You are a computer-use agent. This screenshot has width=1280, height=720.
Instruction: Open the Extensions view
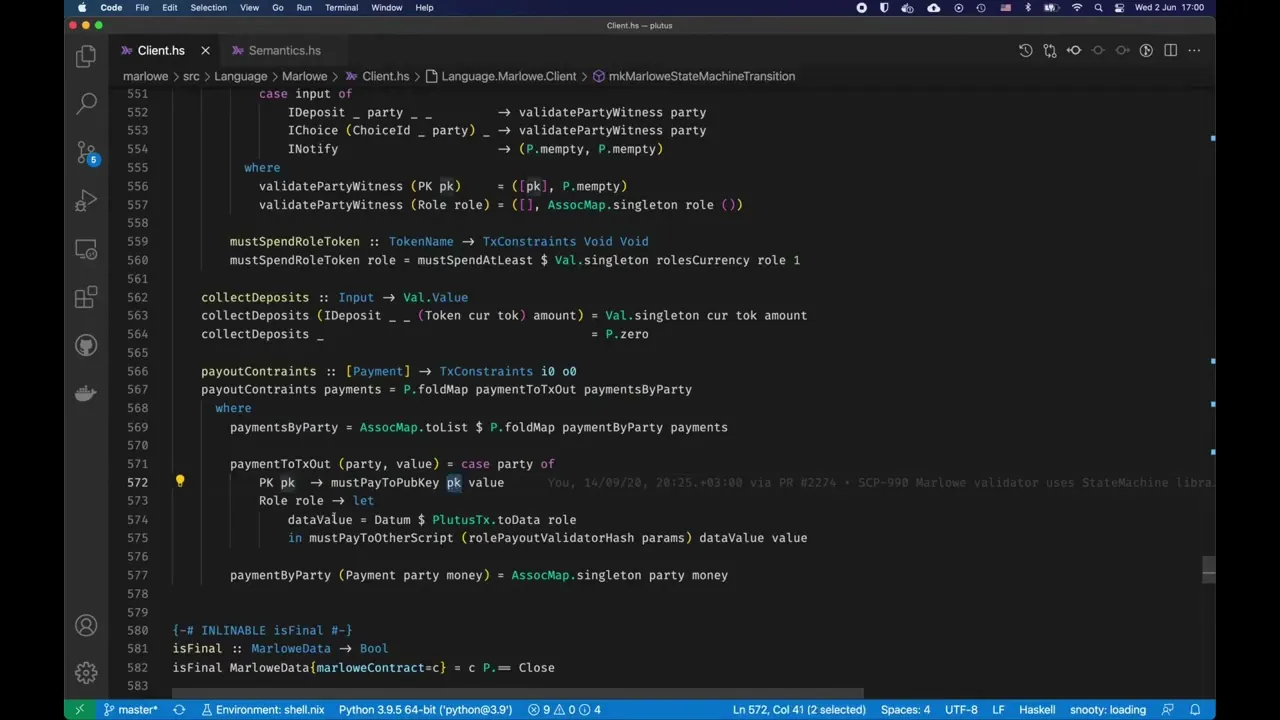(86, 297)
